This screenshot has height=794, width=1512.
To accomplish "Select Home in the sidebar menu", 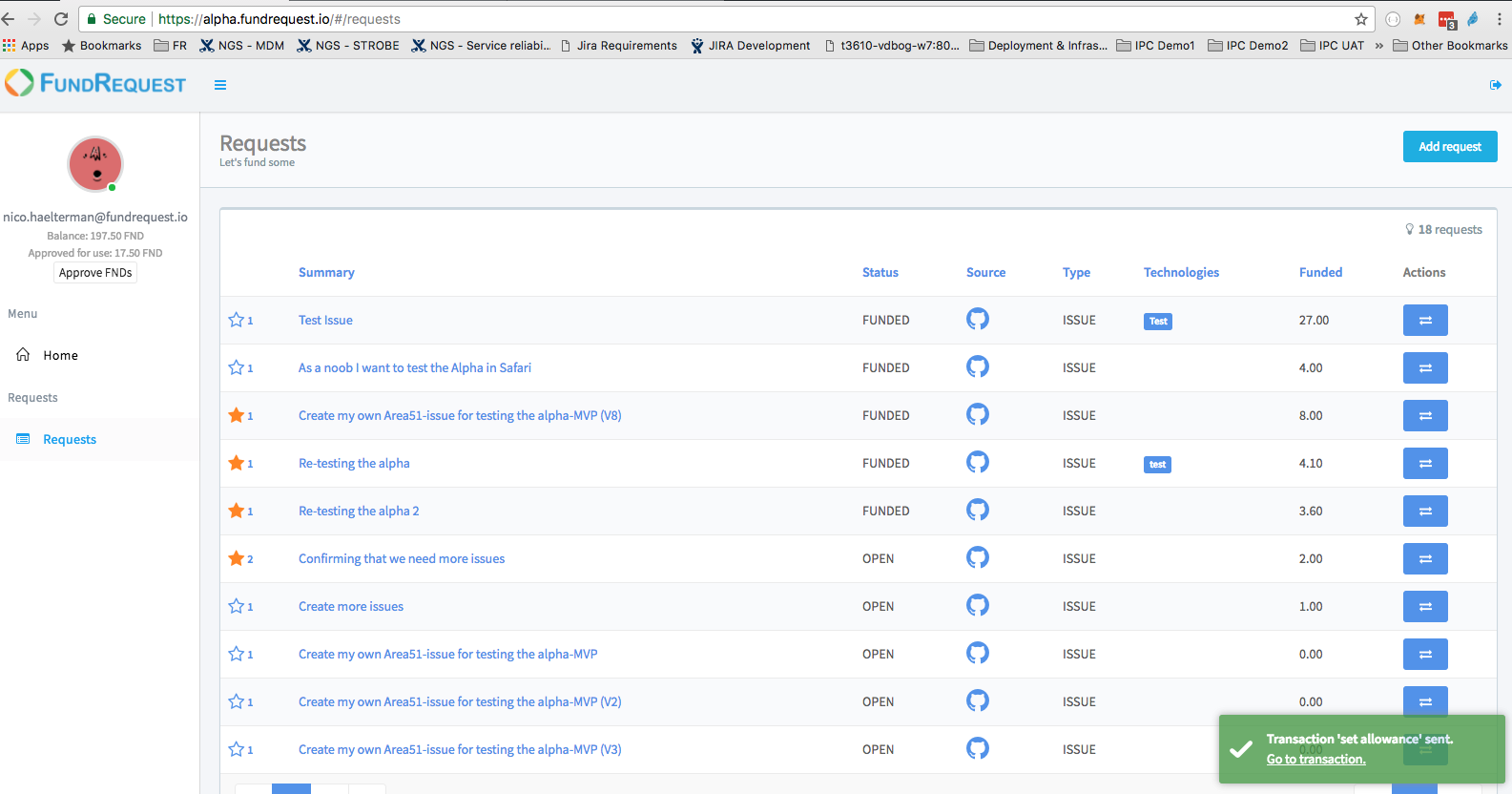I will [x=60, y=355].
